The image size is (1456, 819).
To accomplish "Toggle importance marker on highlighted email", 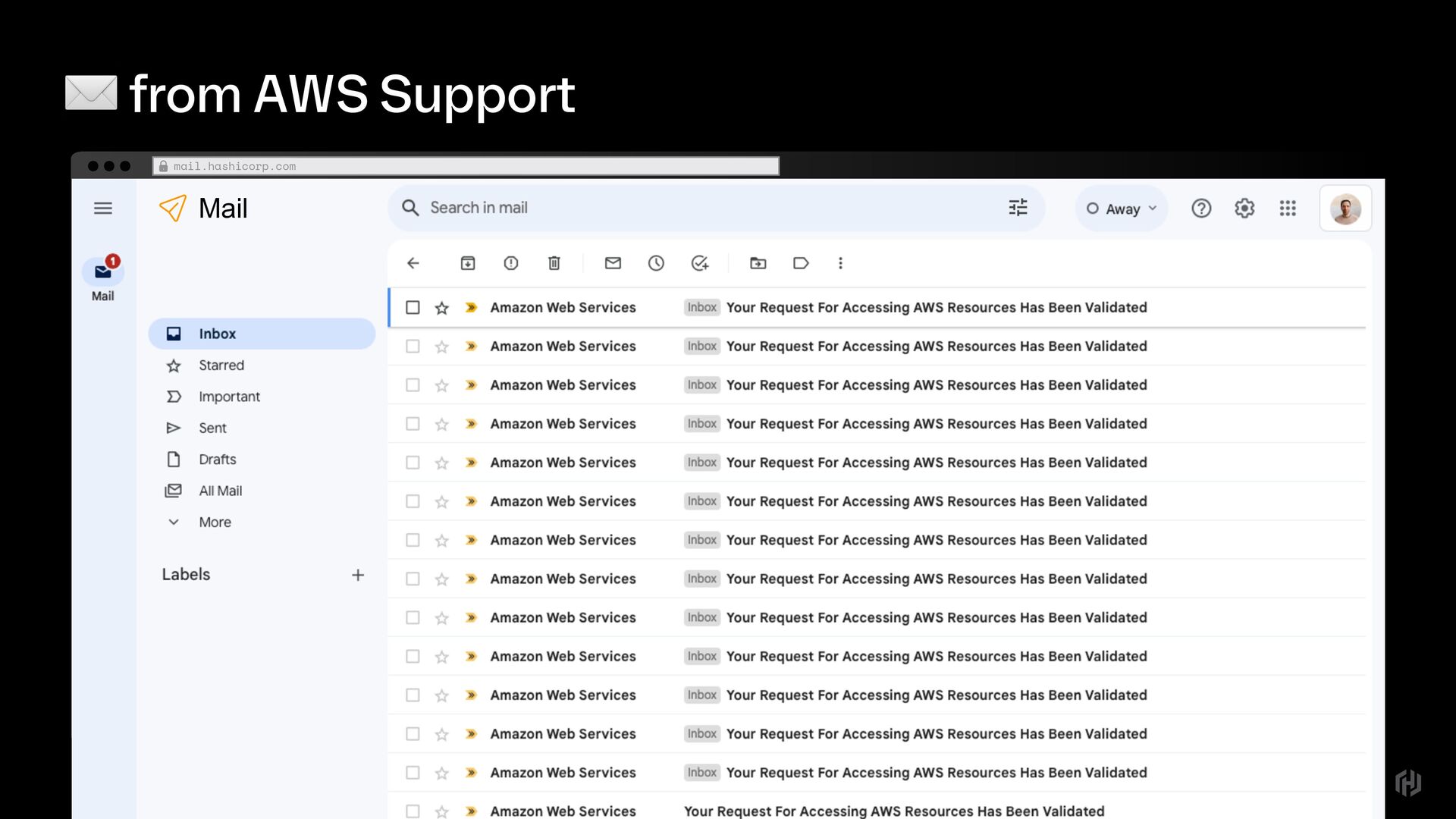I will pyautogui.click(x=471, y=307).
